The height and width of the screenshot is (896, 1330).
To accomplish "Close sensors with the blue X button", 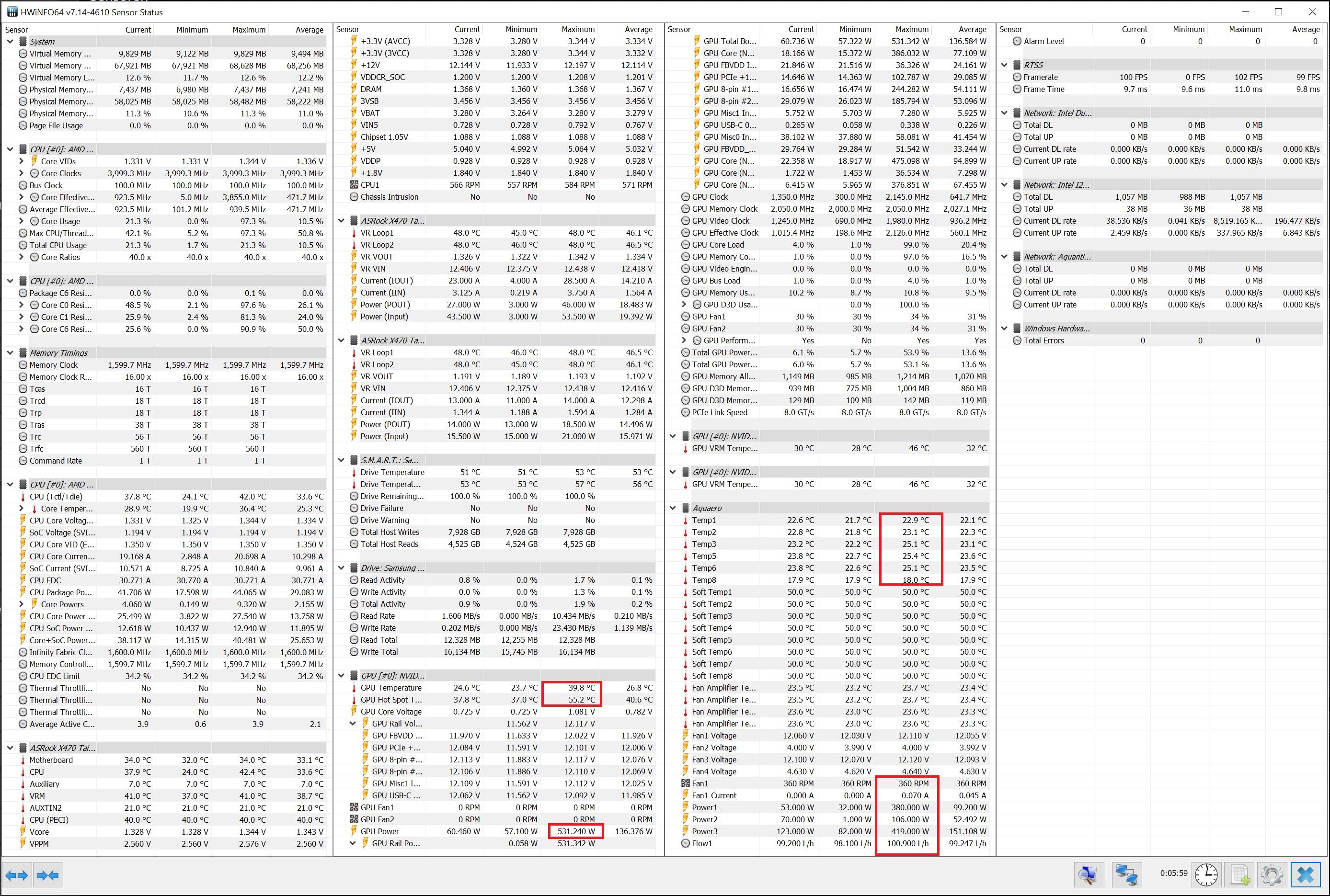I will coord(1306,874).
